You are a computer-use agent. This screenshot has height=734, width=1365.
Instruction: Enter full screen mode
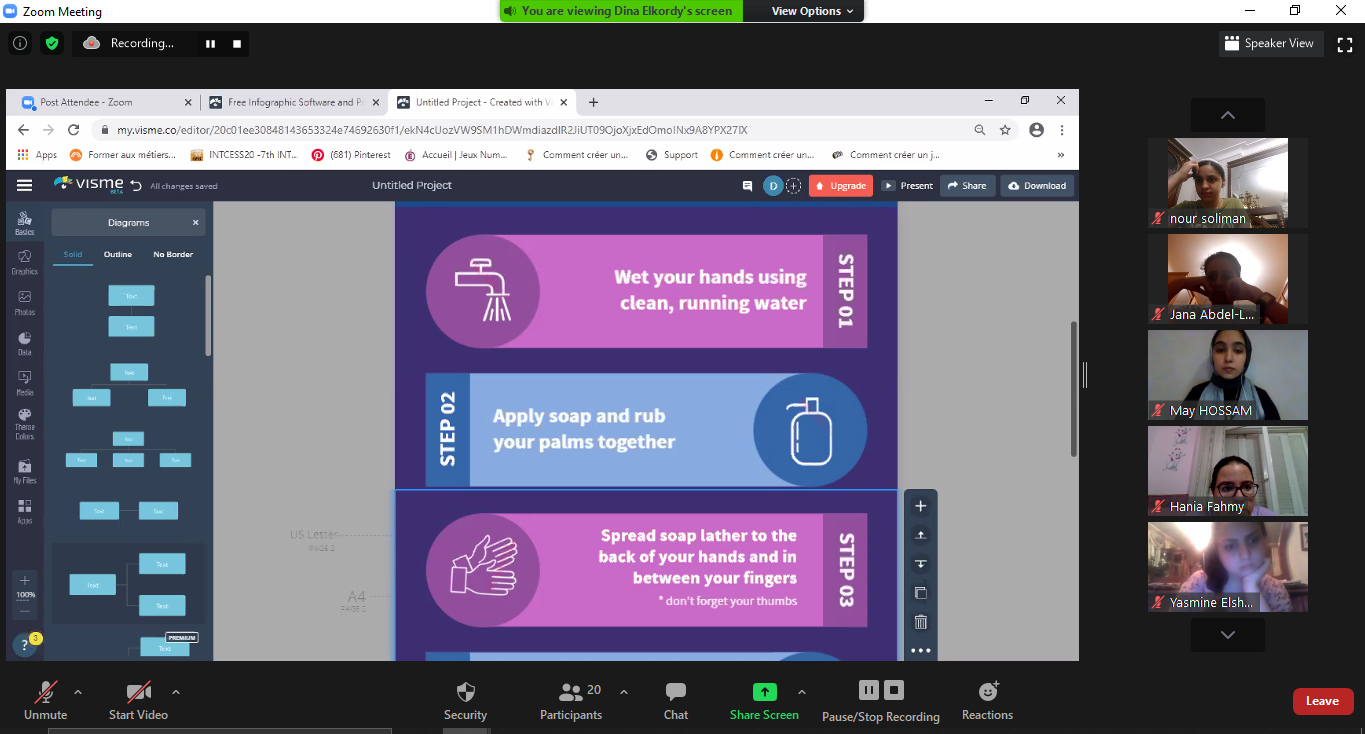tap(1345, 43)
